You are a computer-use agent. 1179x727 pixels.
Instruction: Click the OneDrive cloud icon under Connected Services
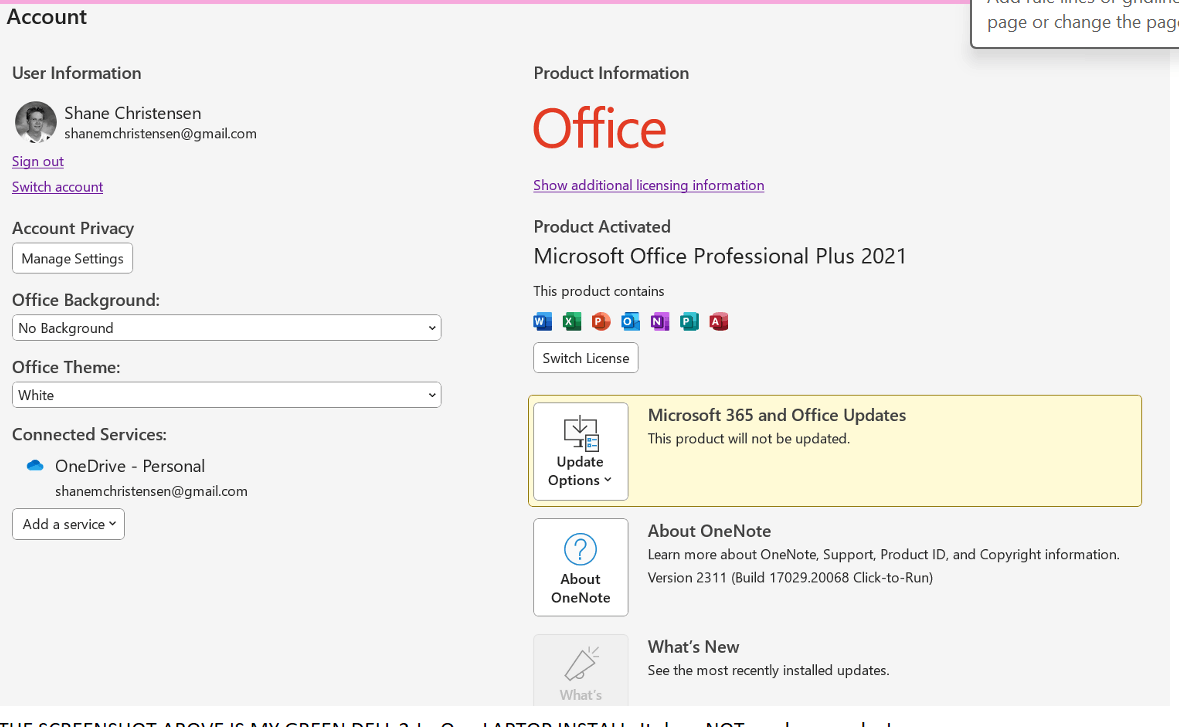point(34,464)
